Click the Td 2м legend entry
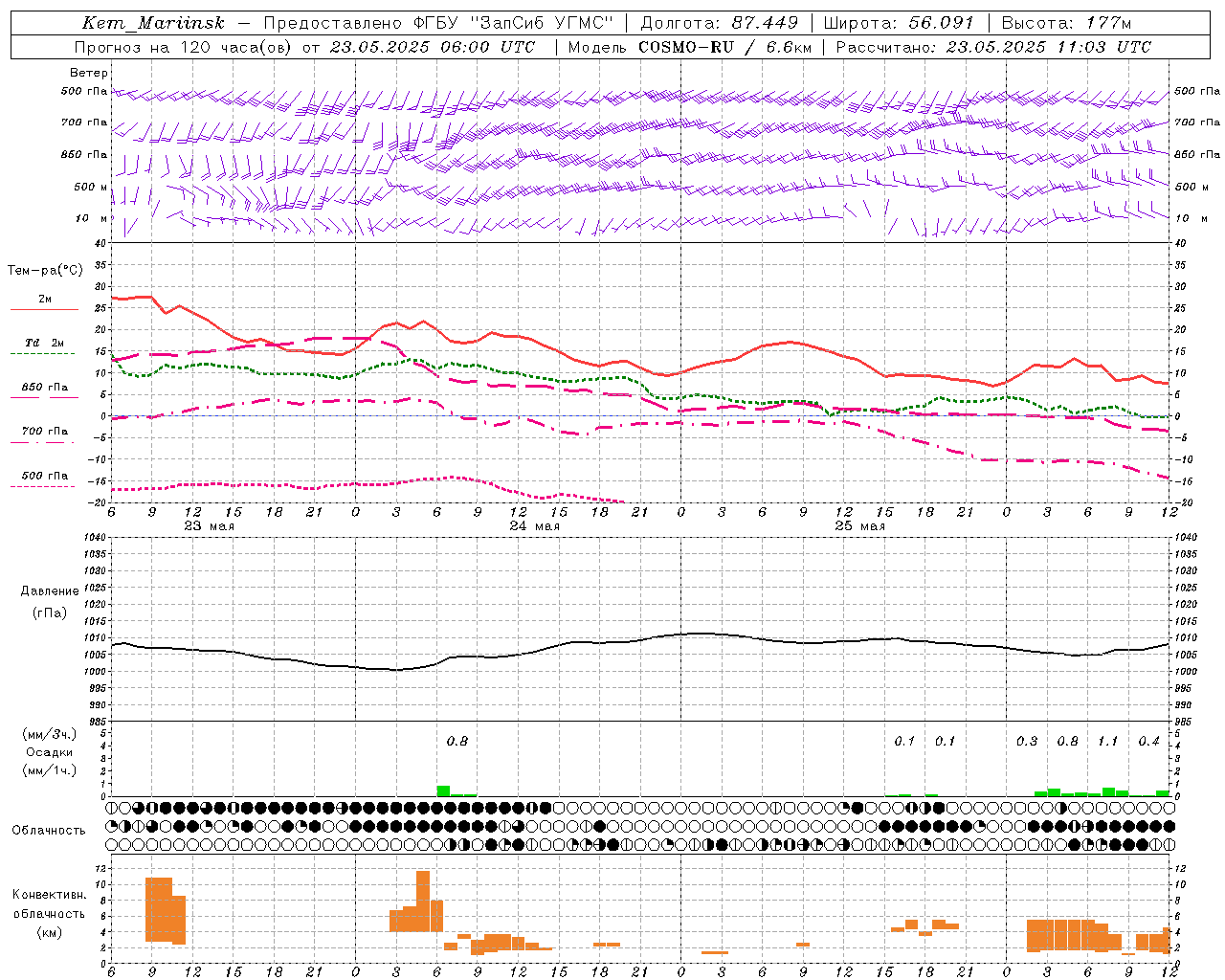 click(x=44, y=343)
